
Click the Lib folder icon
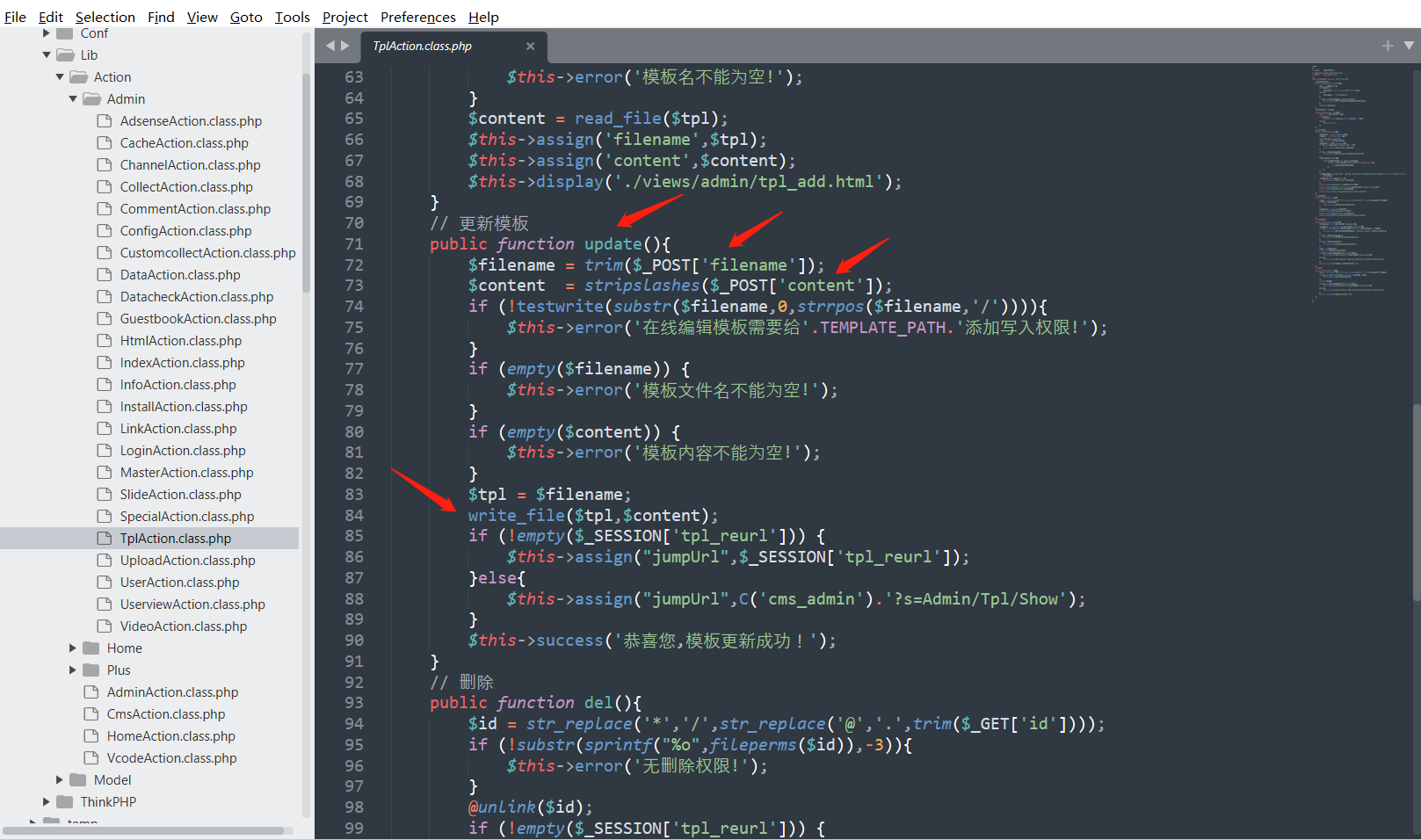click(65, 55)
